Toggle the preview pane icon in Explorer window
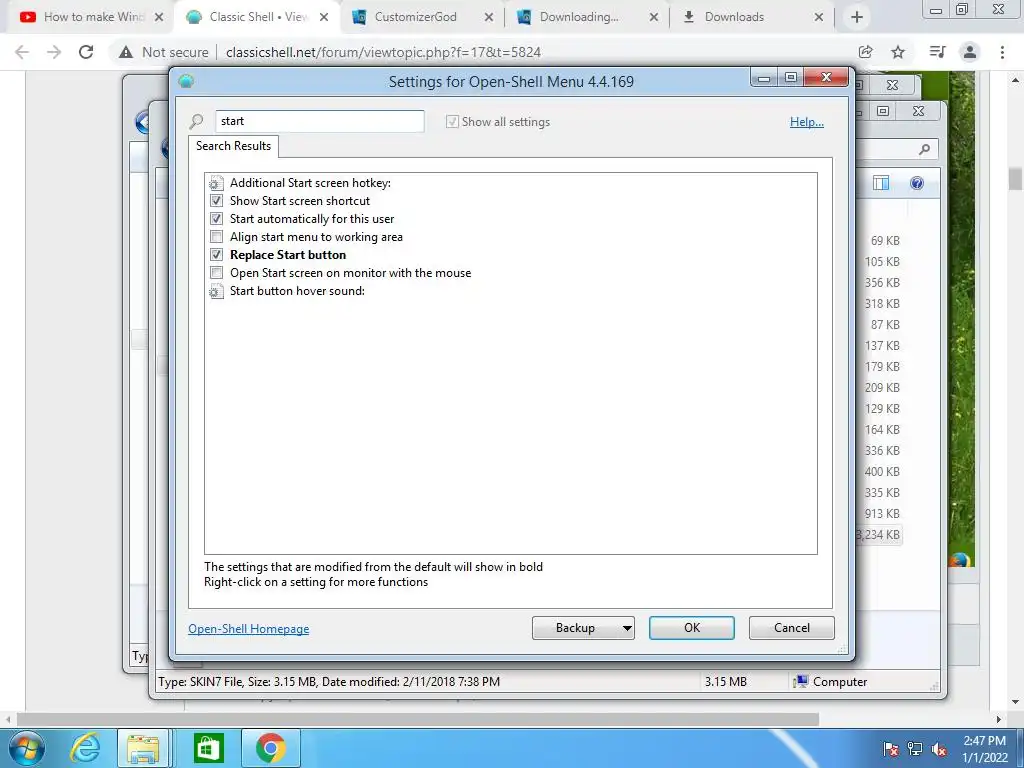This screenshot has height=768, width=1024. coord(881,184)
